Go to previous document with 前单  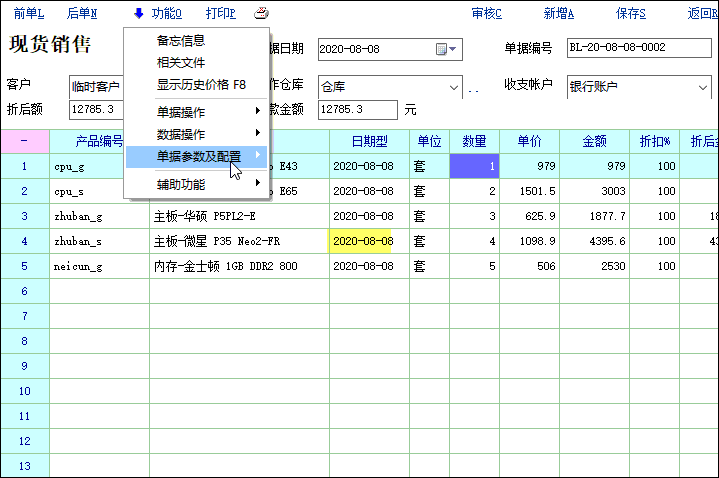pyautogui.click(x=29, y=14)
